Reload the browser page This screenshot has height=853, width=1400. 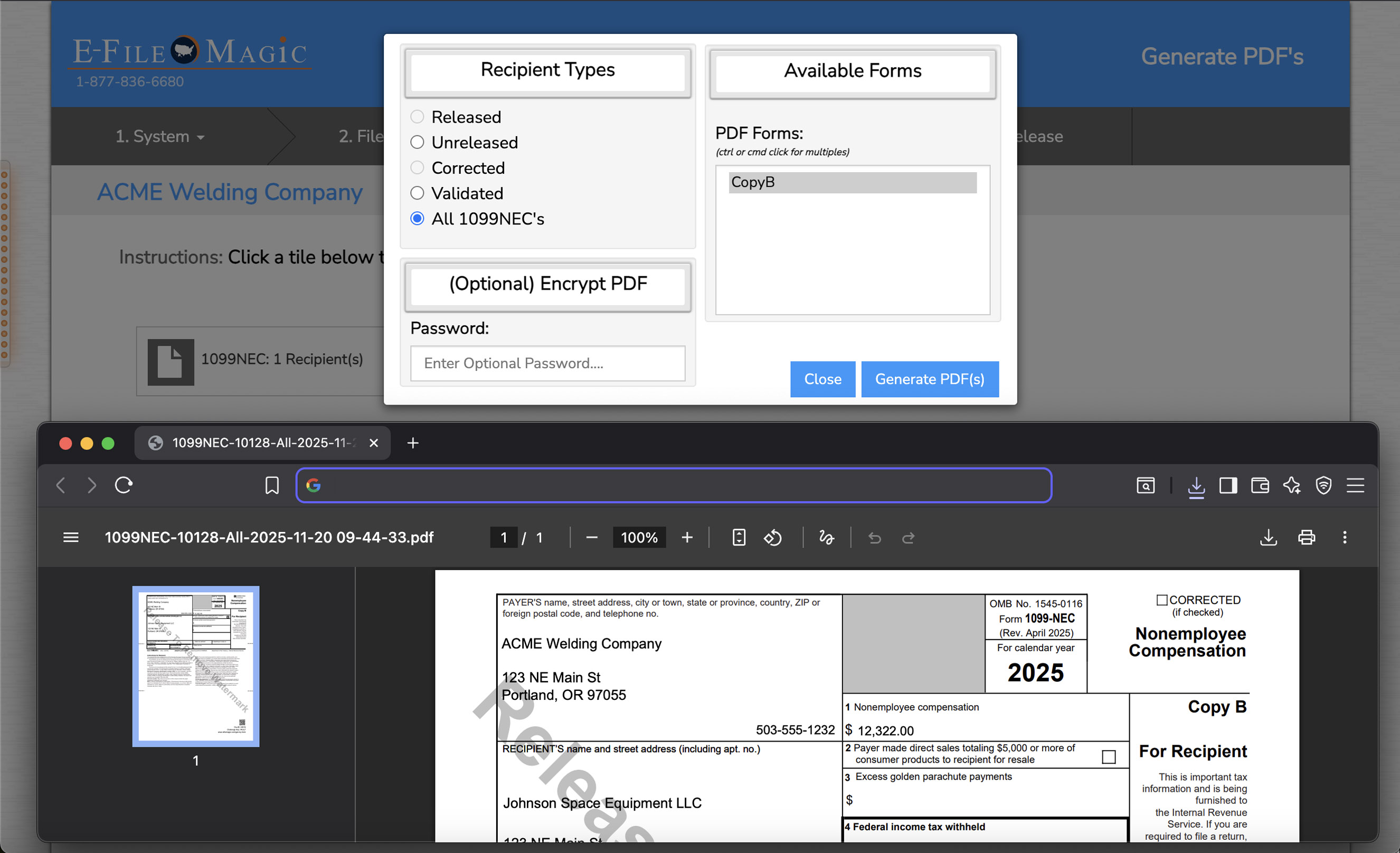(124, 485)
